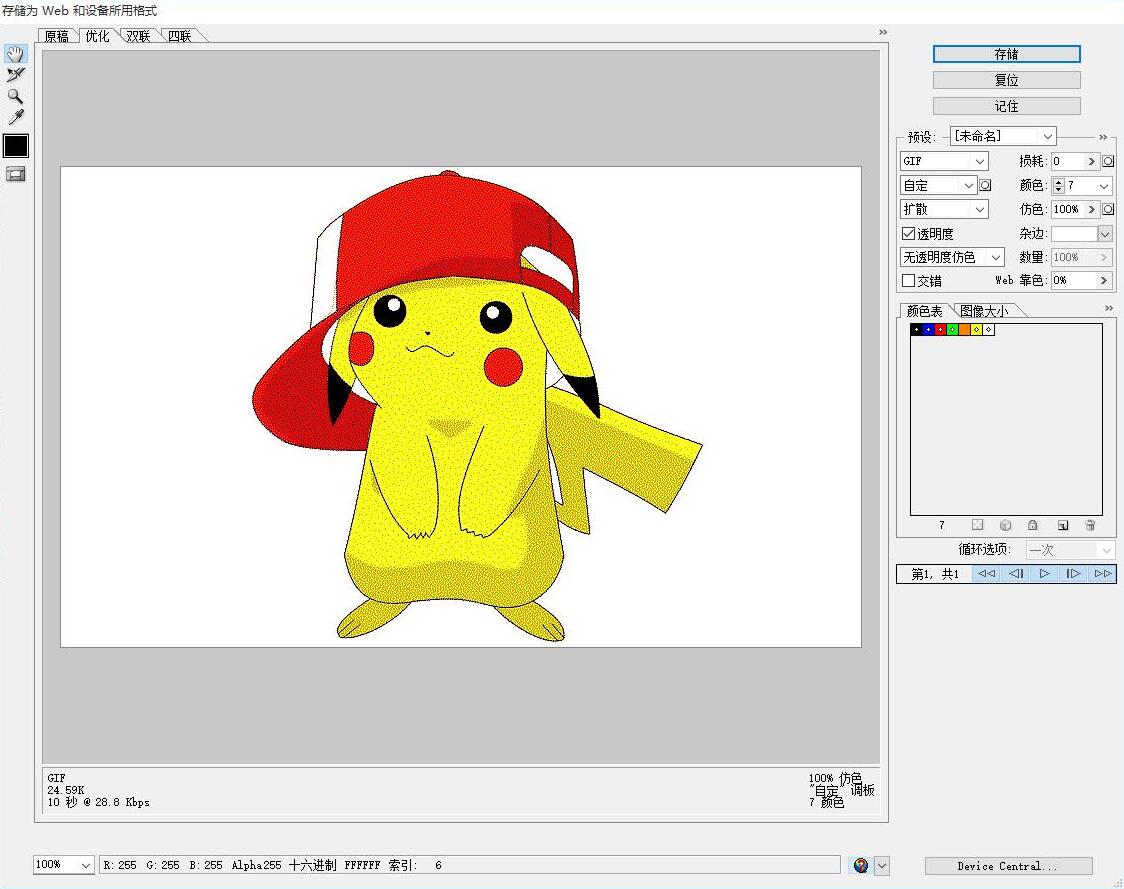Select the Zoom magnifier tool
1124x889 pixels.
coord(15,96)
